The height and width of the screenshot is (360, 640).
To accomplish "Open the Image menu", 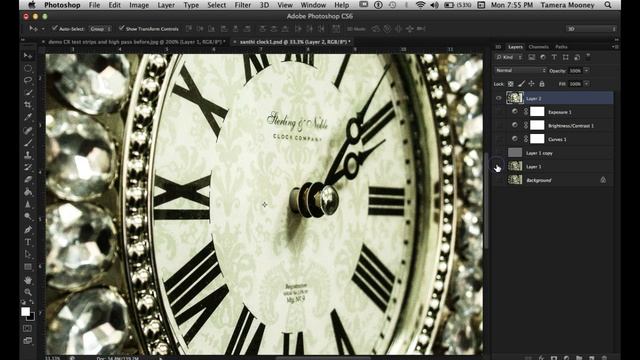I will (139, 5).
